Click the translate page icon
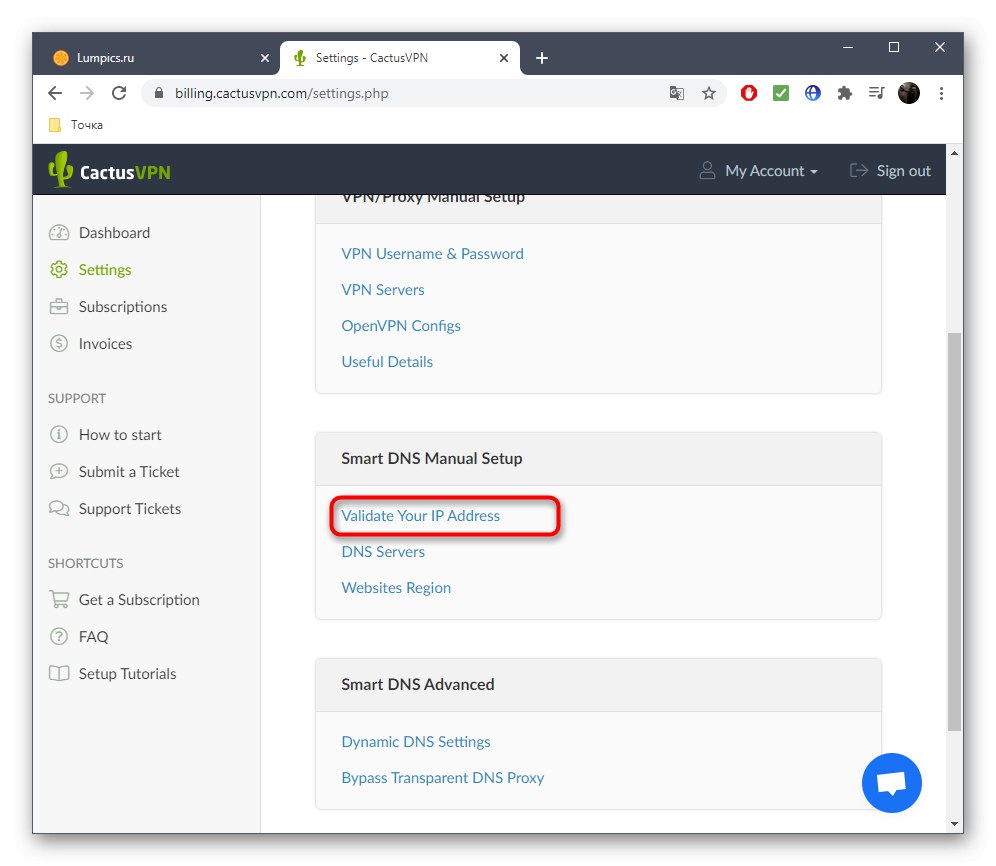This screenshot has width=996, height=866. (x=677, y=93)
